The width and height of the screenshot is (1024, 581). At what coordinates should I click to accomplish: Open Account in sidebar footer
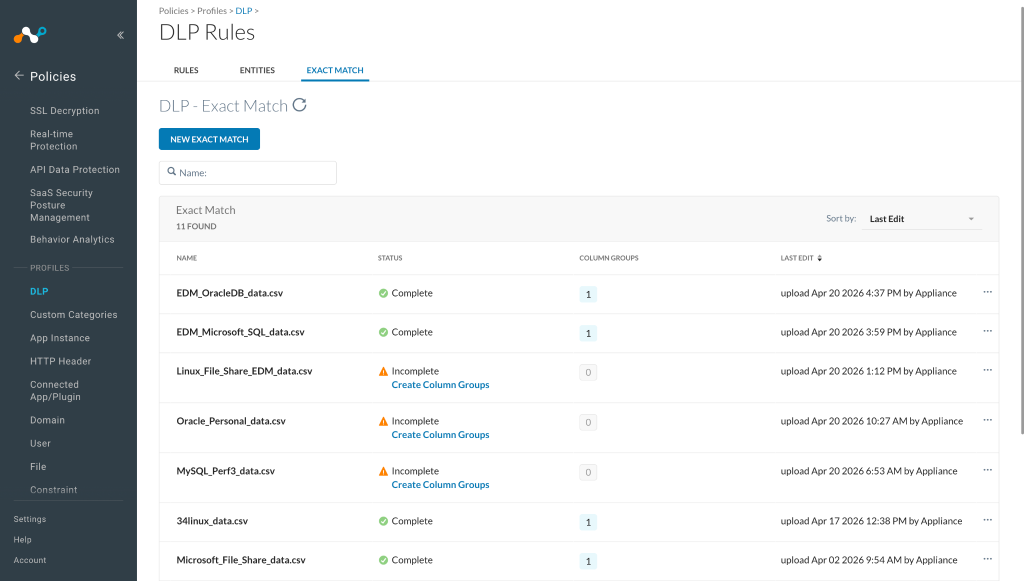(x=30, y=560)
